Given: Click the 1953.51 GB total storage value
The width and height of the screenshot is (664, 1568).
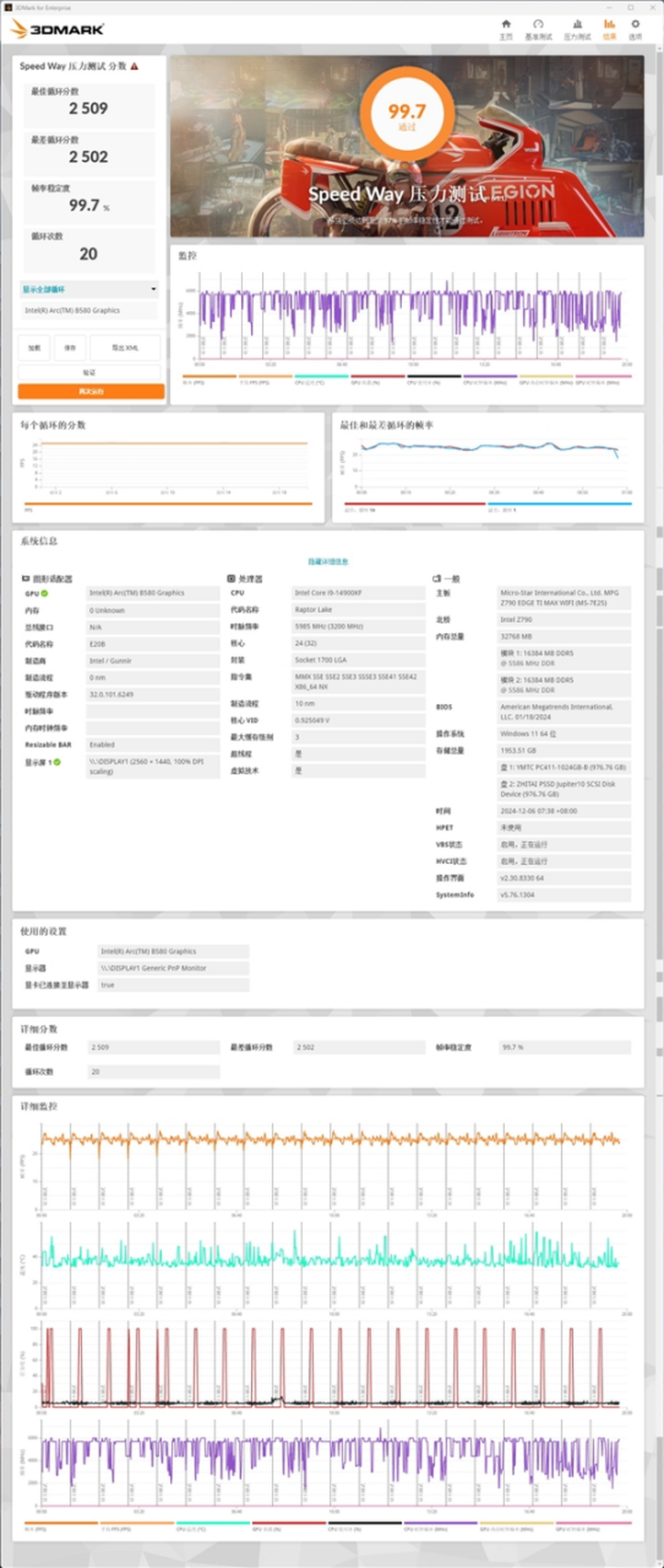Looking at the screenshot, I should pos(564,750).
